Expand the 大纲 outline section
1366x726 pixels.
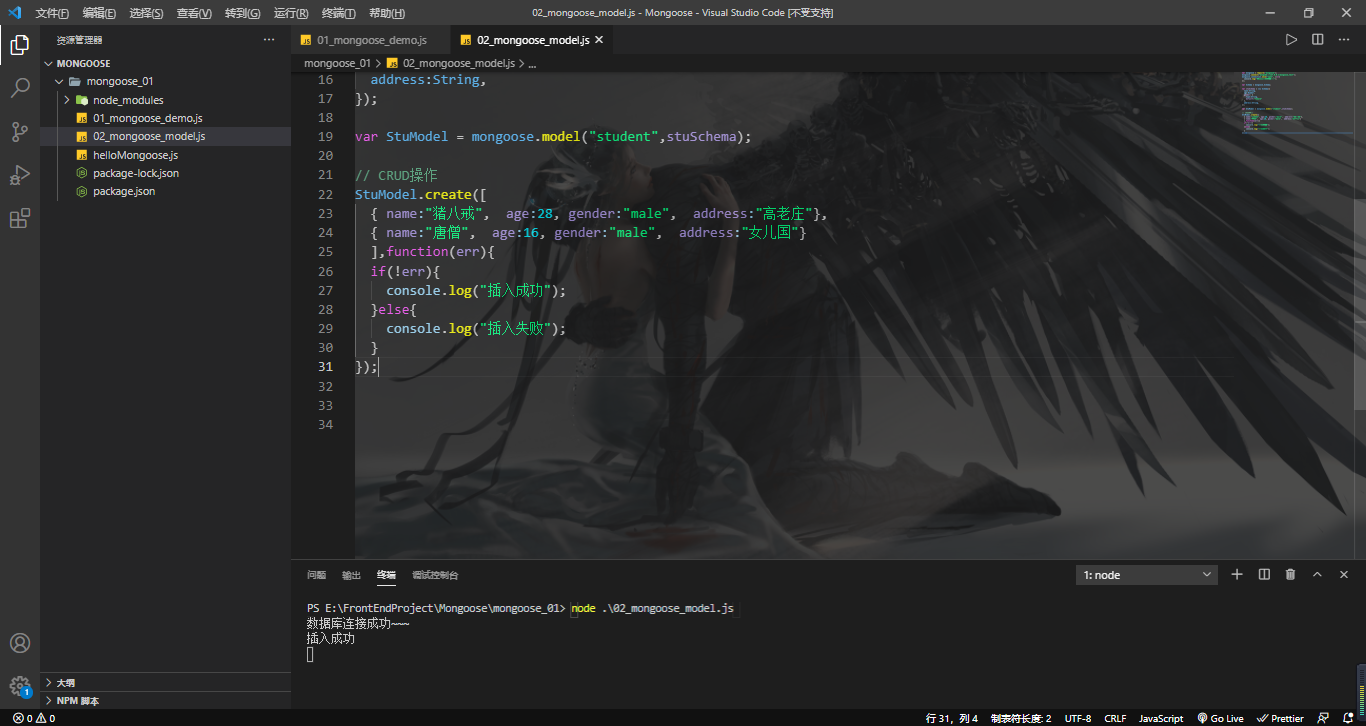click(x=165, y=682)
